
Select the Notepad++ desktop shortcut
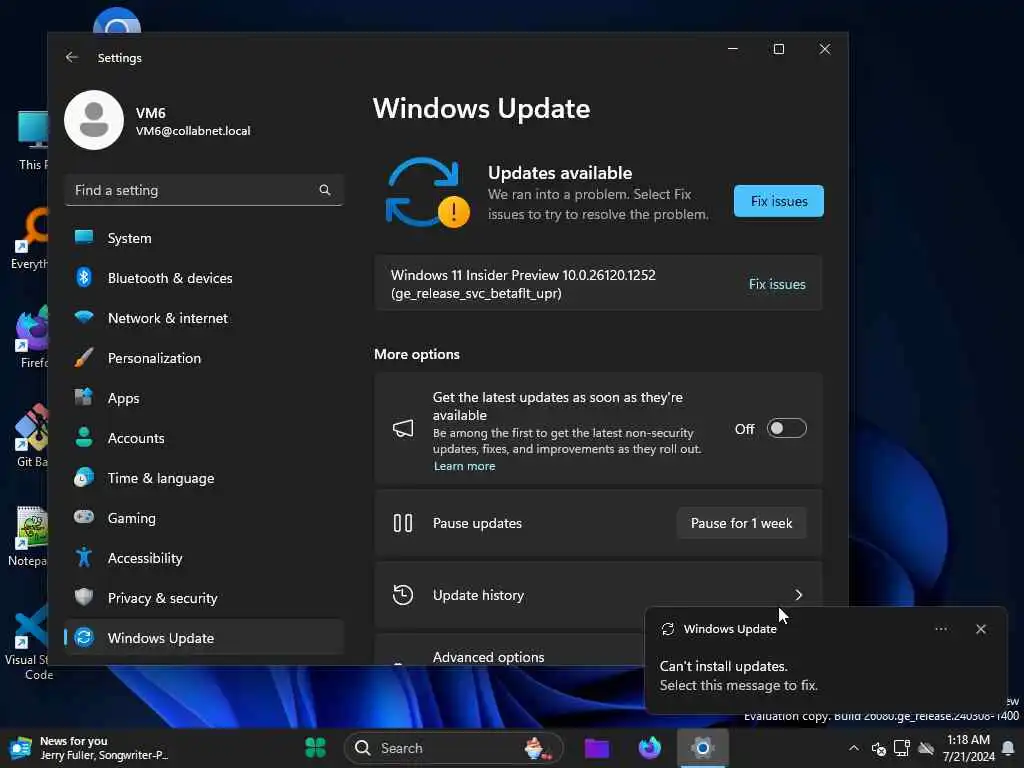click(x=29, y=536)
